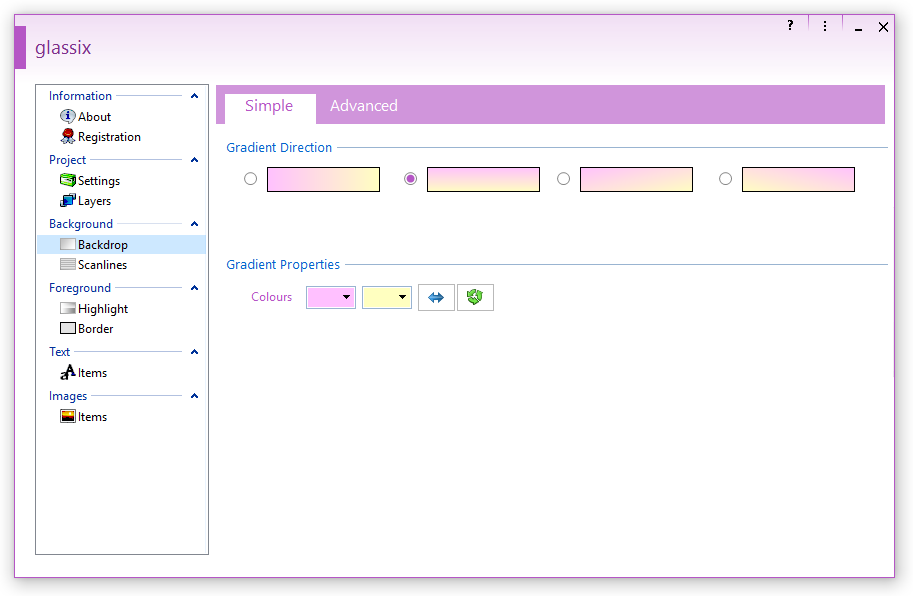Screen dimensions: 913x596
Task: Collapse the Information section
Action: (x=195, y=96)
